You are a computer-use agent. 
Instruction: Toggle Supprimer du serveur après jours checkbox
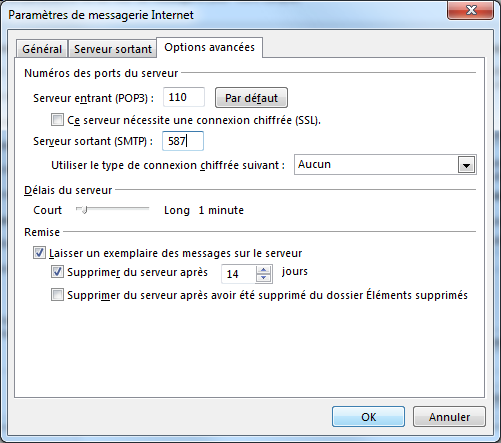57,272
